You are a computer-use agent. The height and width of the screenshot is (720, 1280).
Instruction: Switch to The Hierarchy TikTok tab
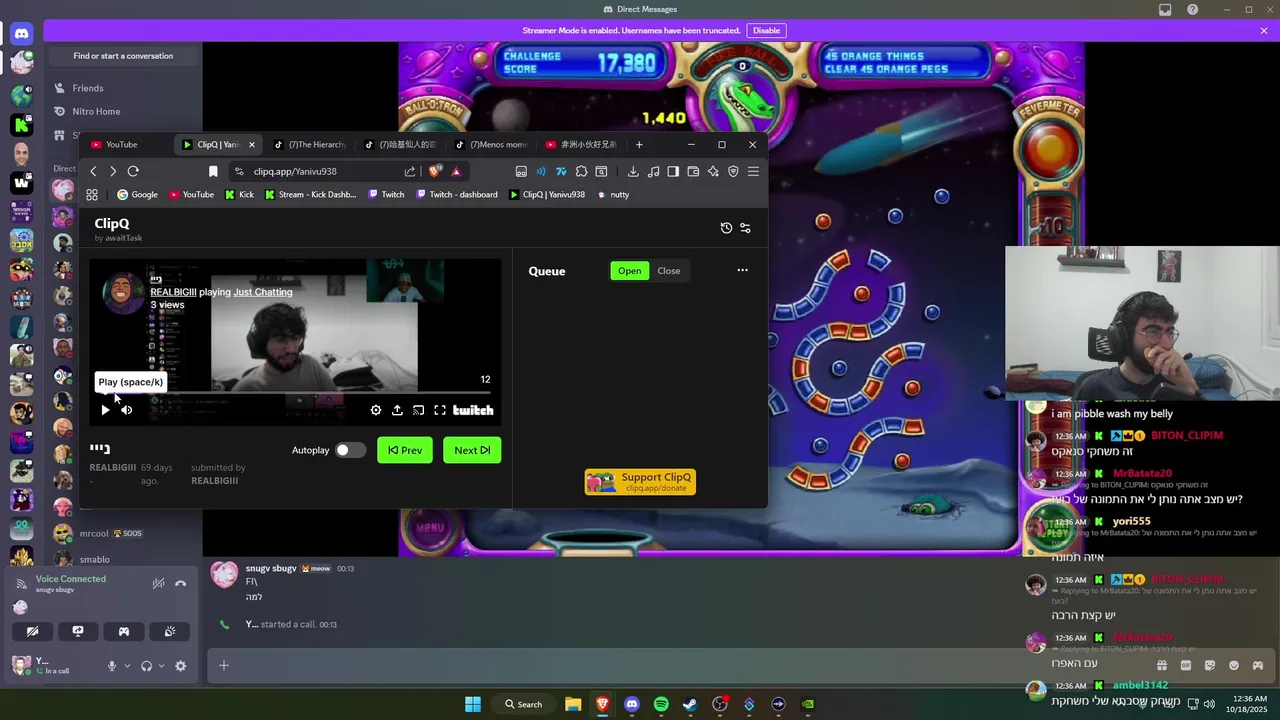[310, 144]
